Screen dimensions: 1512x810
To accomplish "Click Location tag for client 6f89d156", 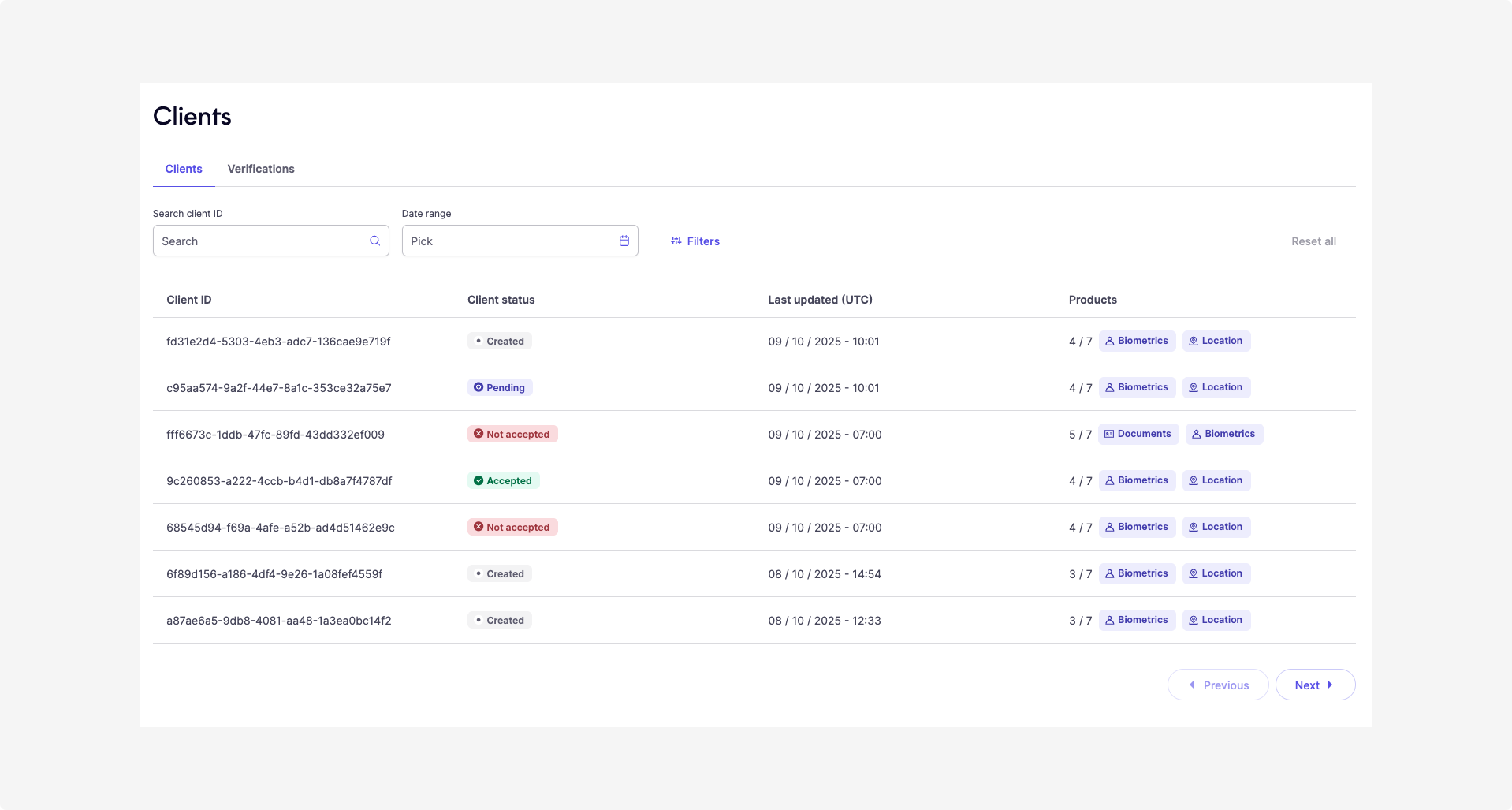I will tap(1216, 573).
